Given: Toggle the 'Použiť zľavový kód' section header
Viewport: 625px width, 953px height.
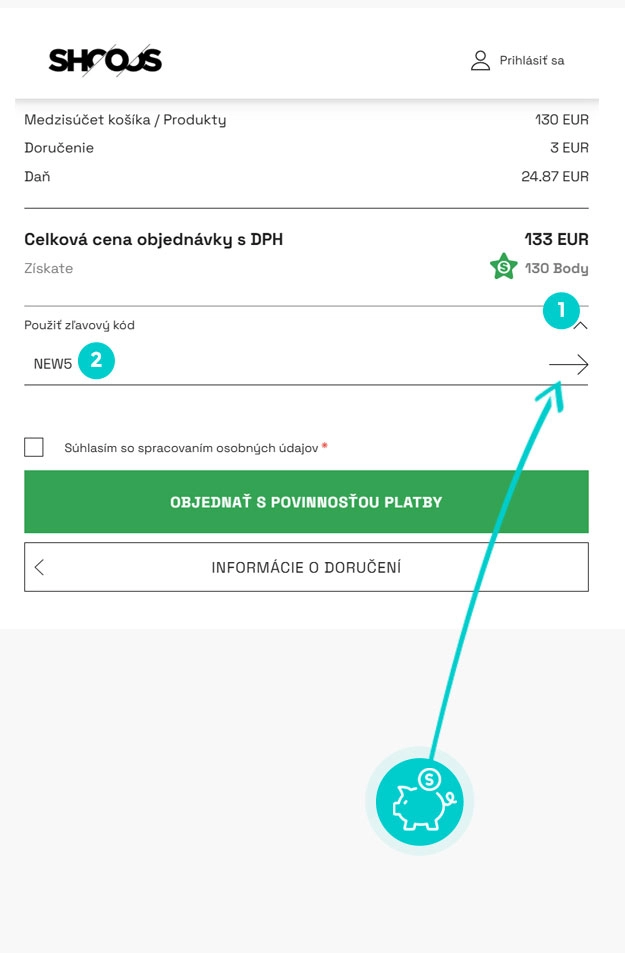Looking at the screenshot, I should tap(80, 325).
